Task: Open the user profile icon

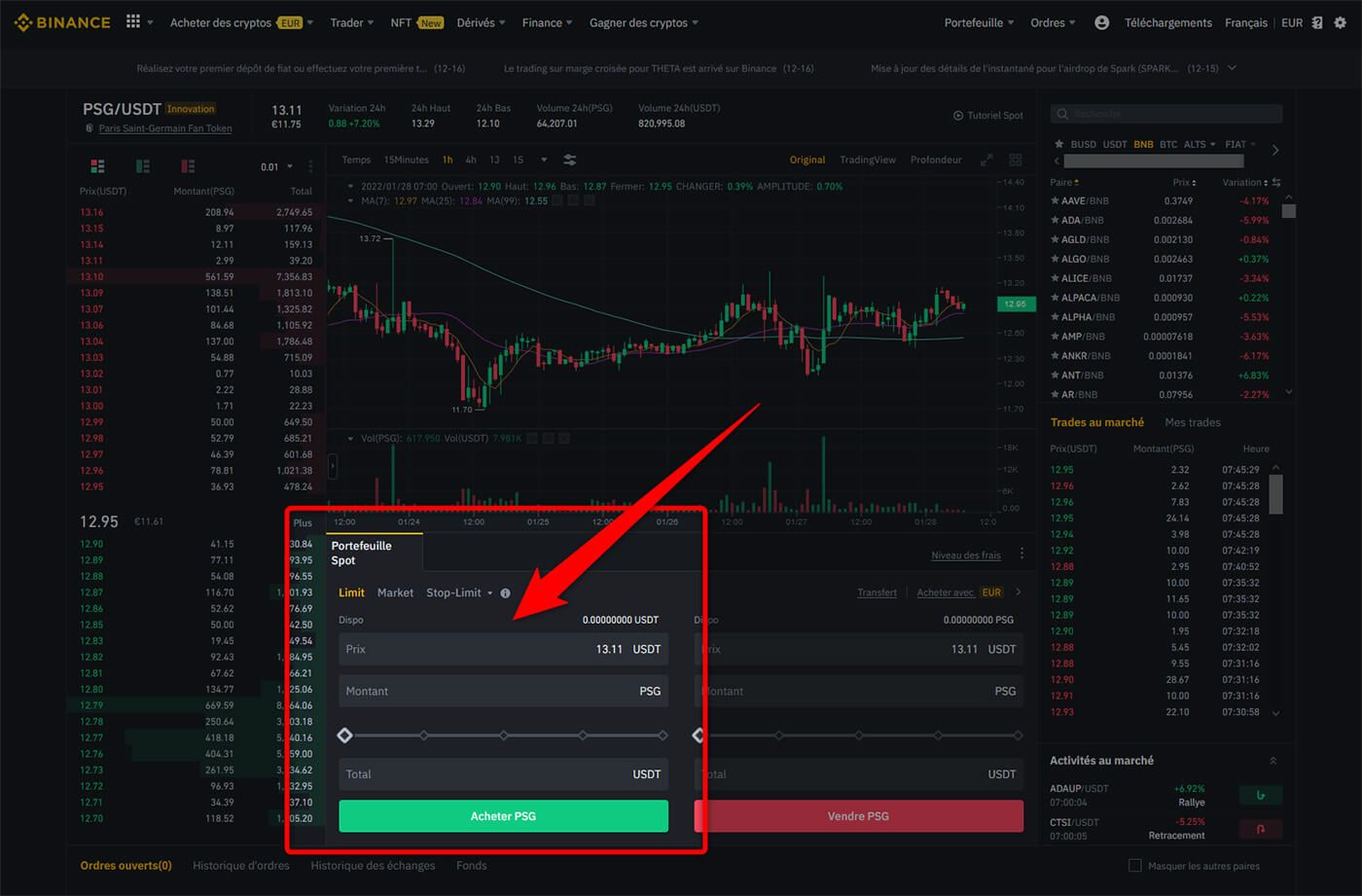Action: [x=1101, y=22]
